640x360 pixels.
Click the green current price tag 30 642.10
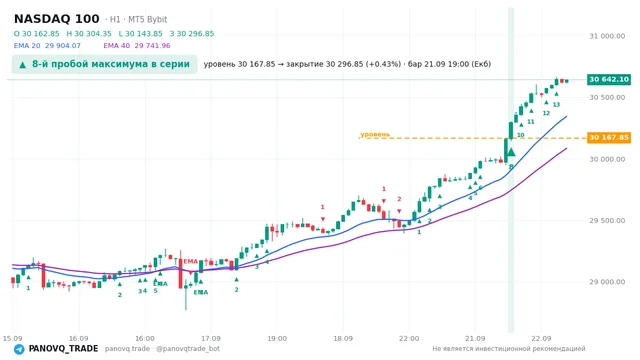tap(609, 79)
